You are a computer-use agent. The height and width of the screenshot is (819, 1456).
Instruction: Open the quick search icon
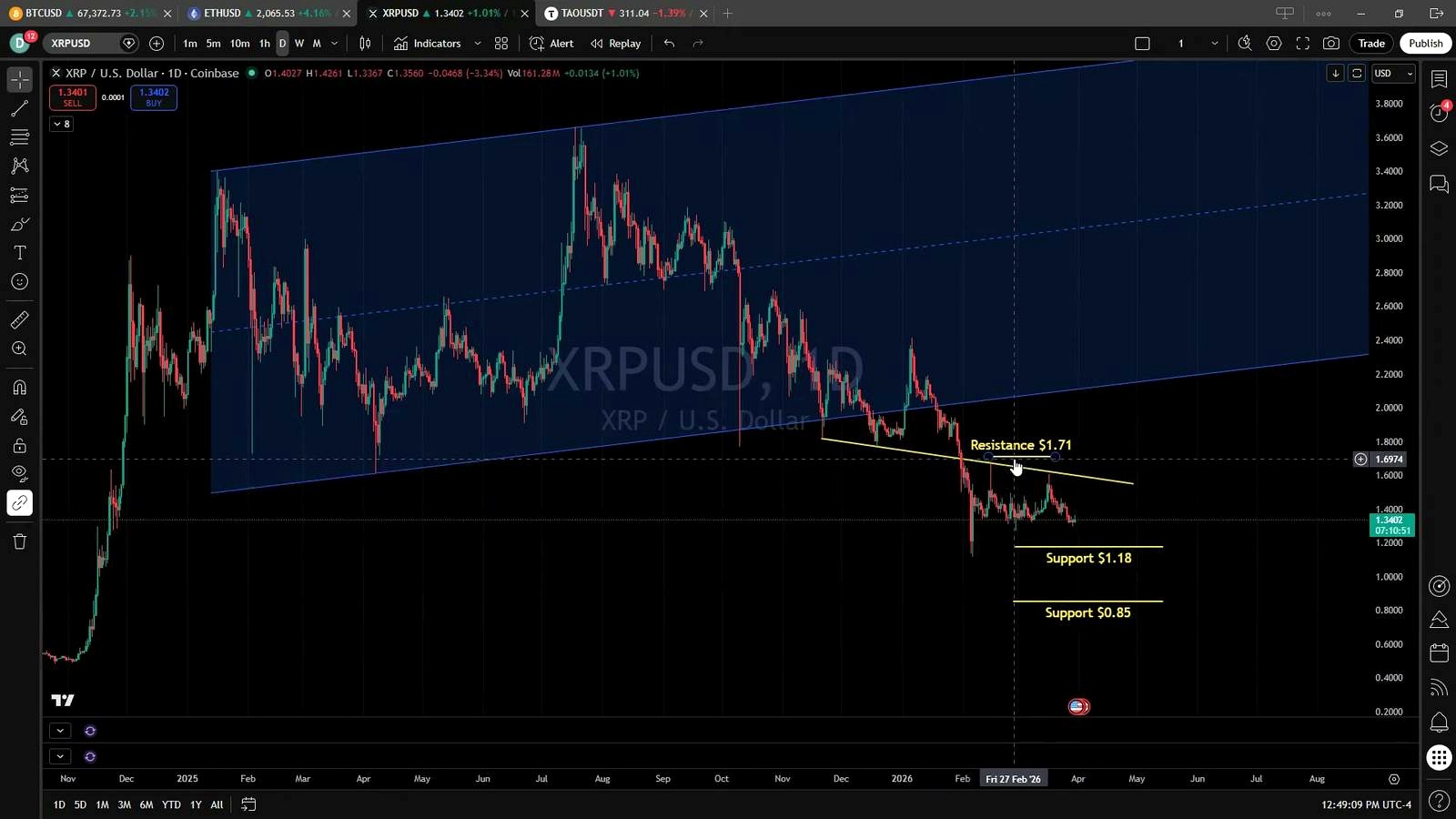click(1245, 43)
